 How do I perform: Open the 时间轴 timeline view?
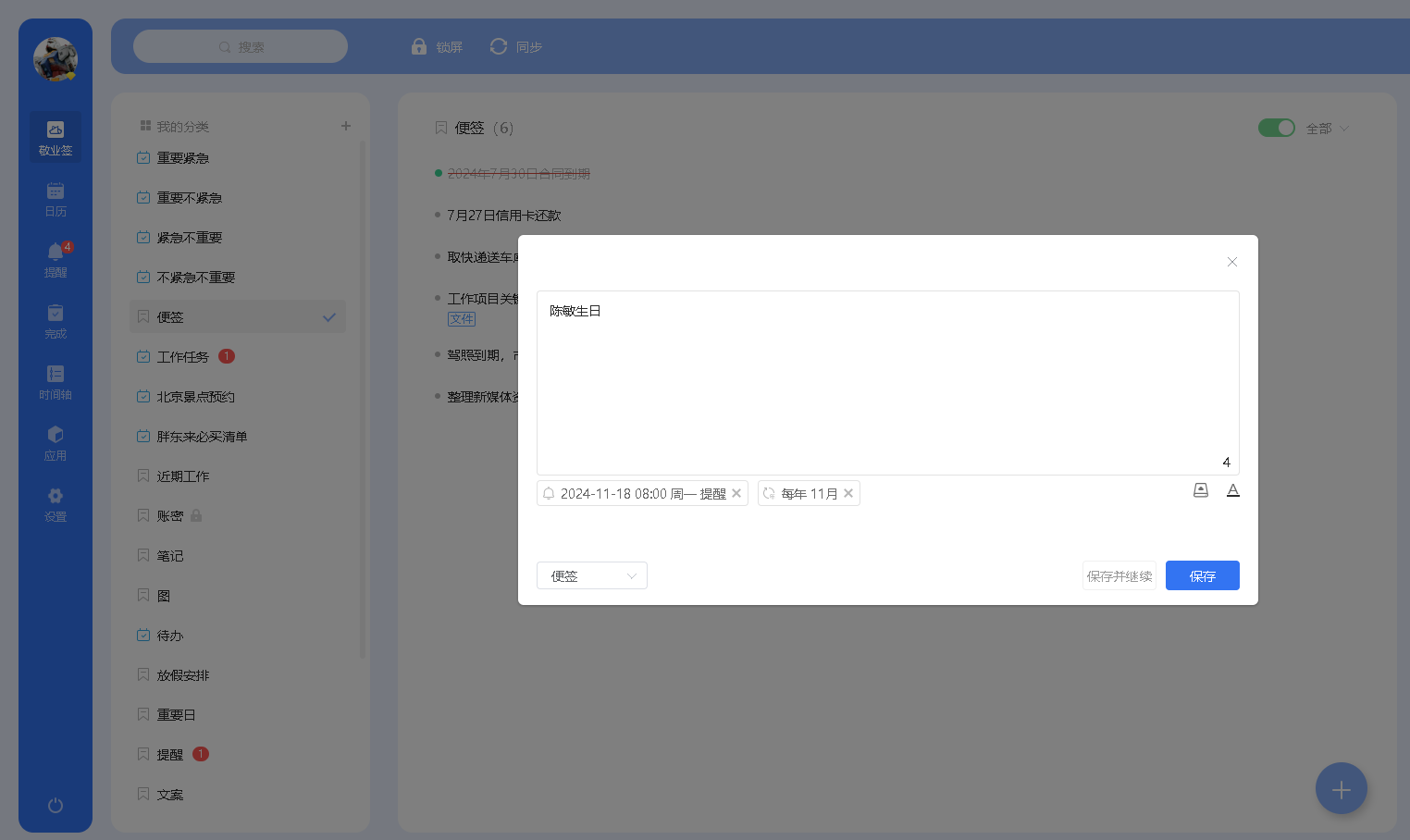56,382
